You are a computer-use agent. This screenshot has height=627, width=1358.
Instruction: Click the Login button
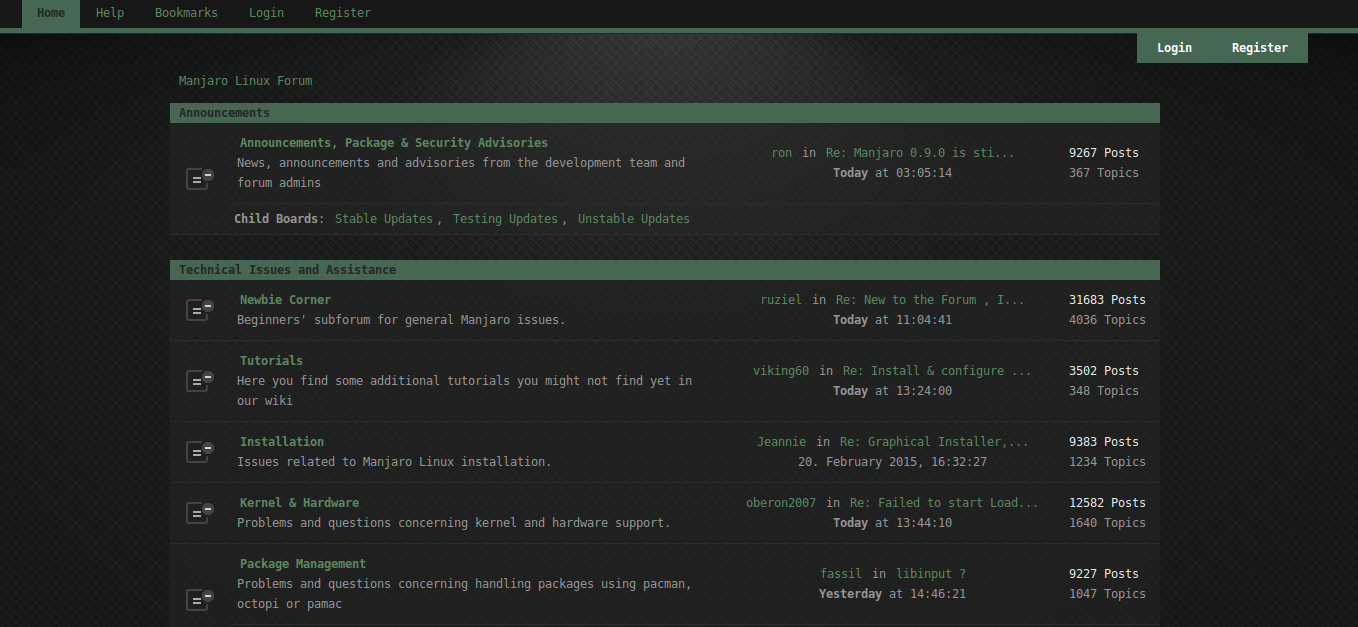(x=1174, y=47)
